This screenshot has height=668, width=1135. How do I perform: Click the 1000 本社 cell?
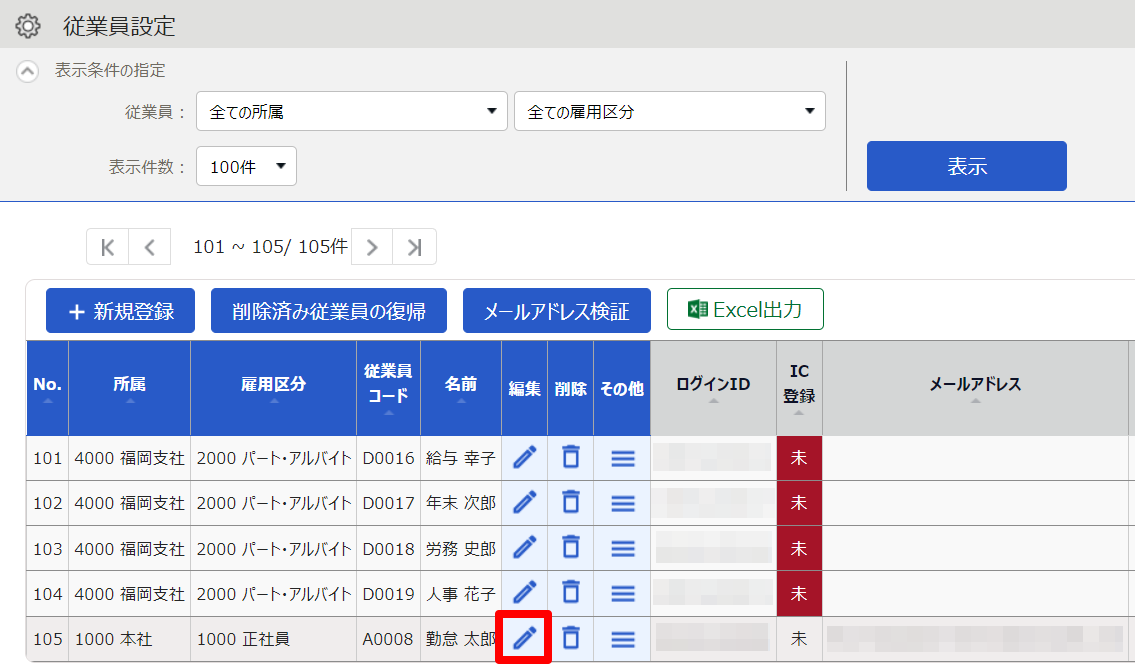pyautogui.click(x=130, y=639)
